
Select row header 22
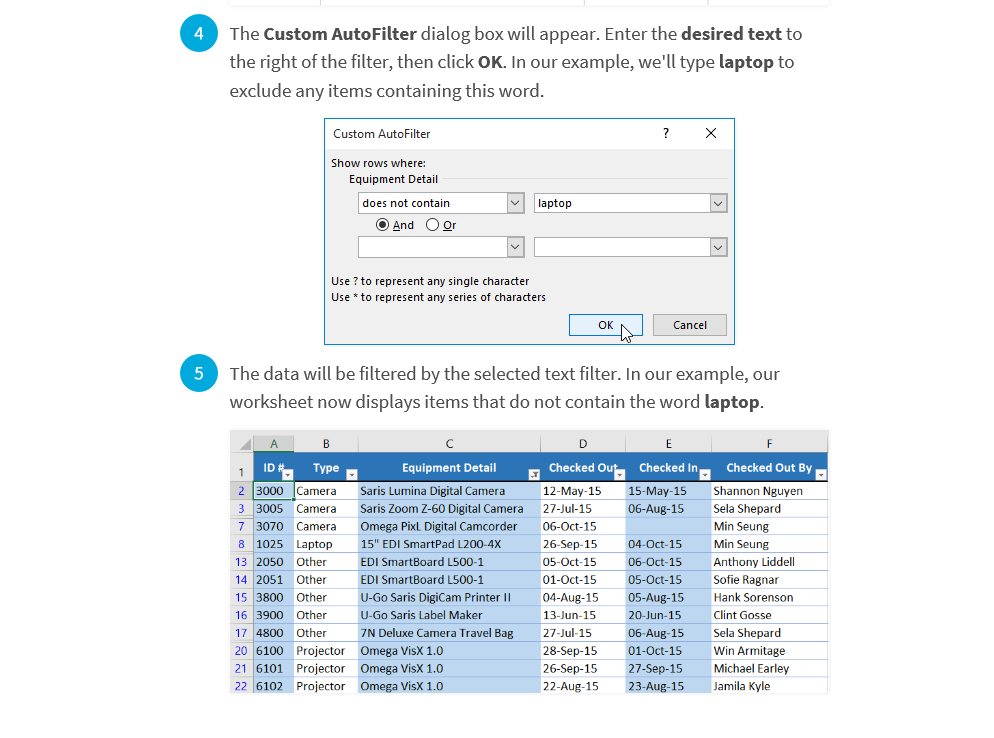tap(242, 686)
